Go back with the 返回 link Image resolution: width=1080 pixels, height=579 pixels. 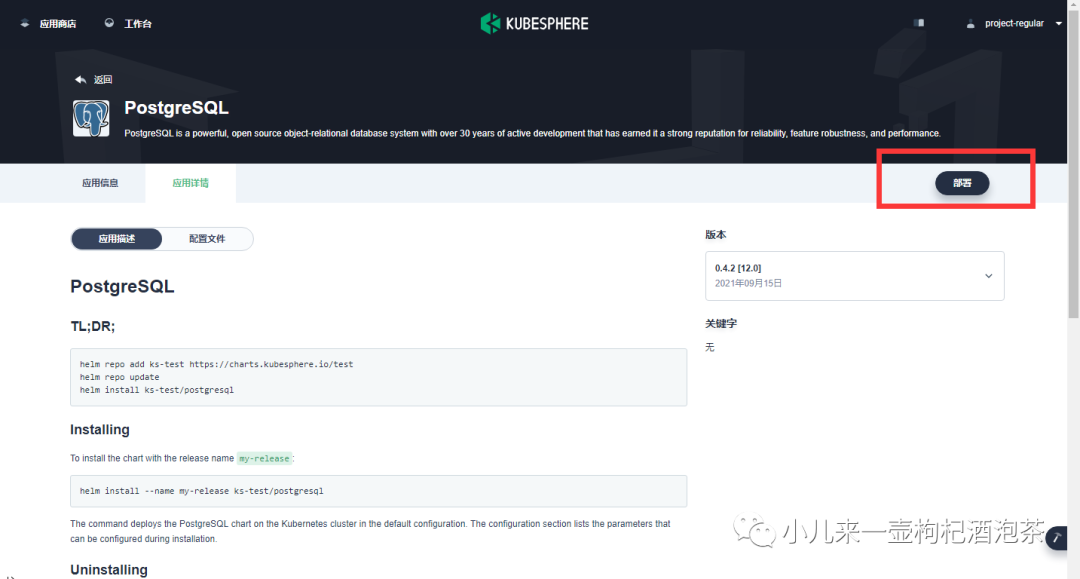[103, 79]
